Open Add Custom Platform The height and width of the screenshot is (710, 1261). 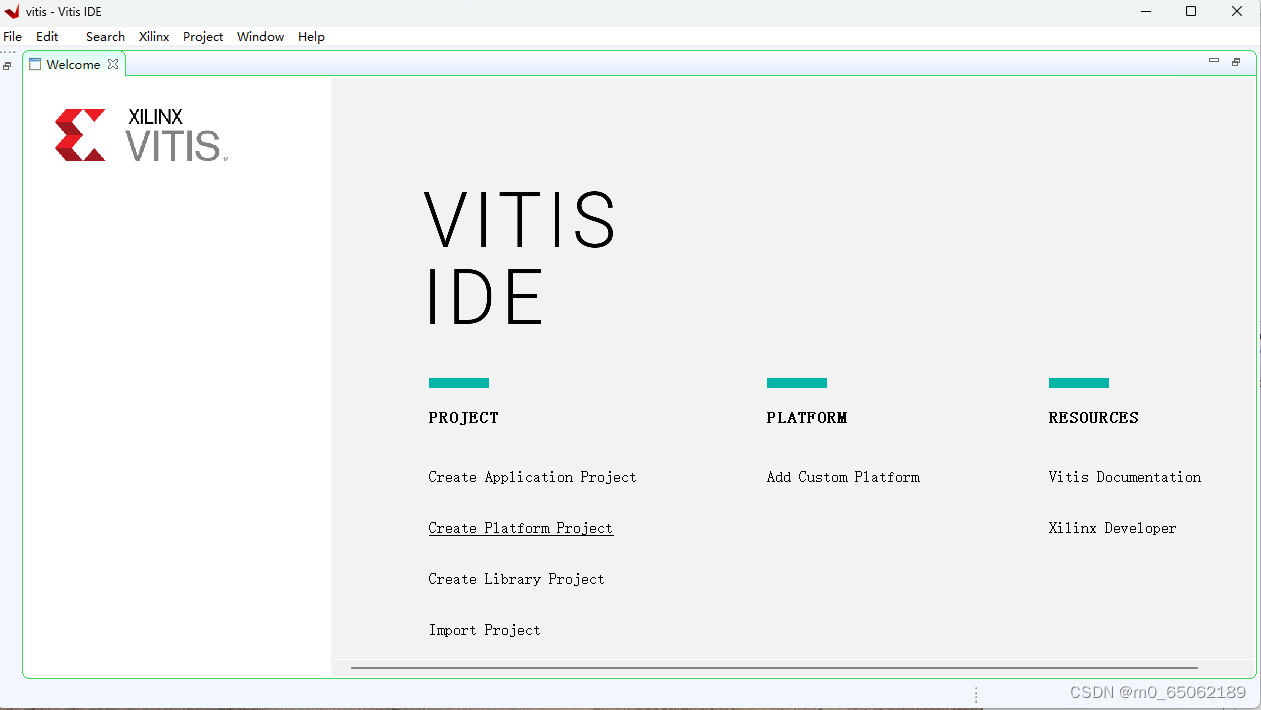(x=843, y=477)
